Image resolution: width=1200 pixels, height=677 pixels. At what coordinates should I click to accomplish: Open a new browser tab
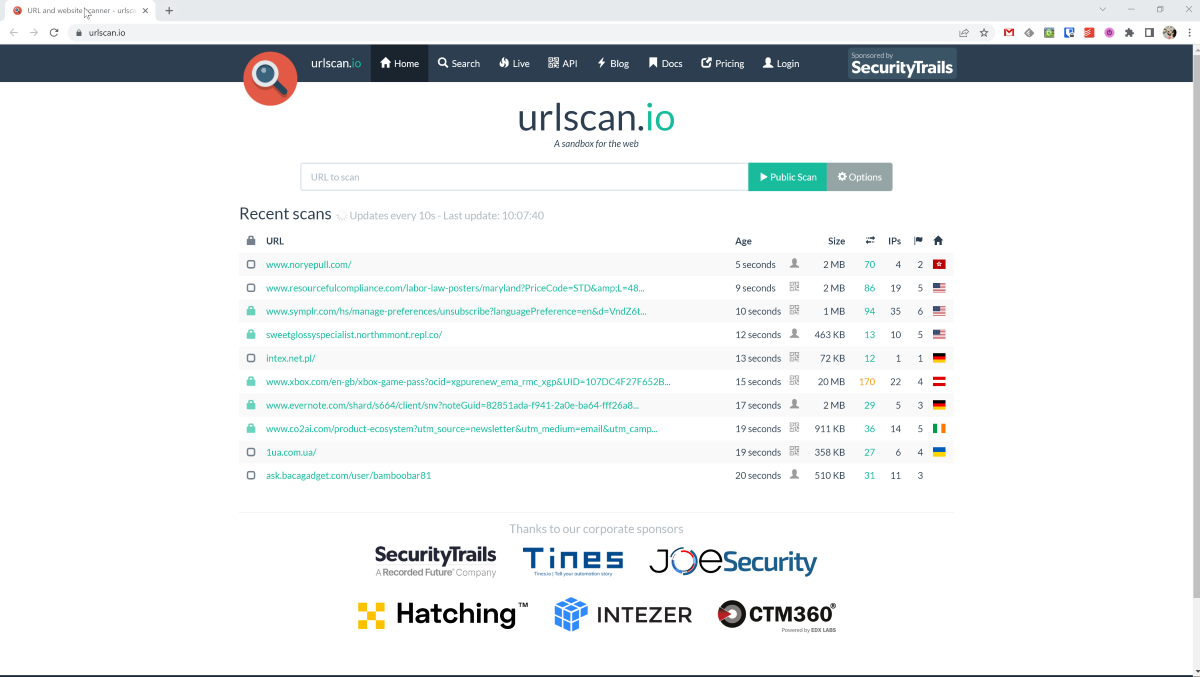pyautogui.click(x=169, y=10)
